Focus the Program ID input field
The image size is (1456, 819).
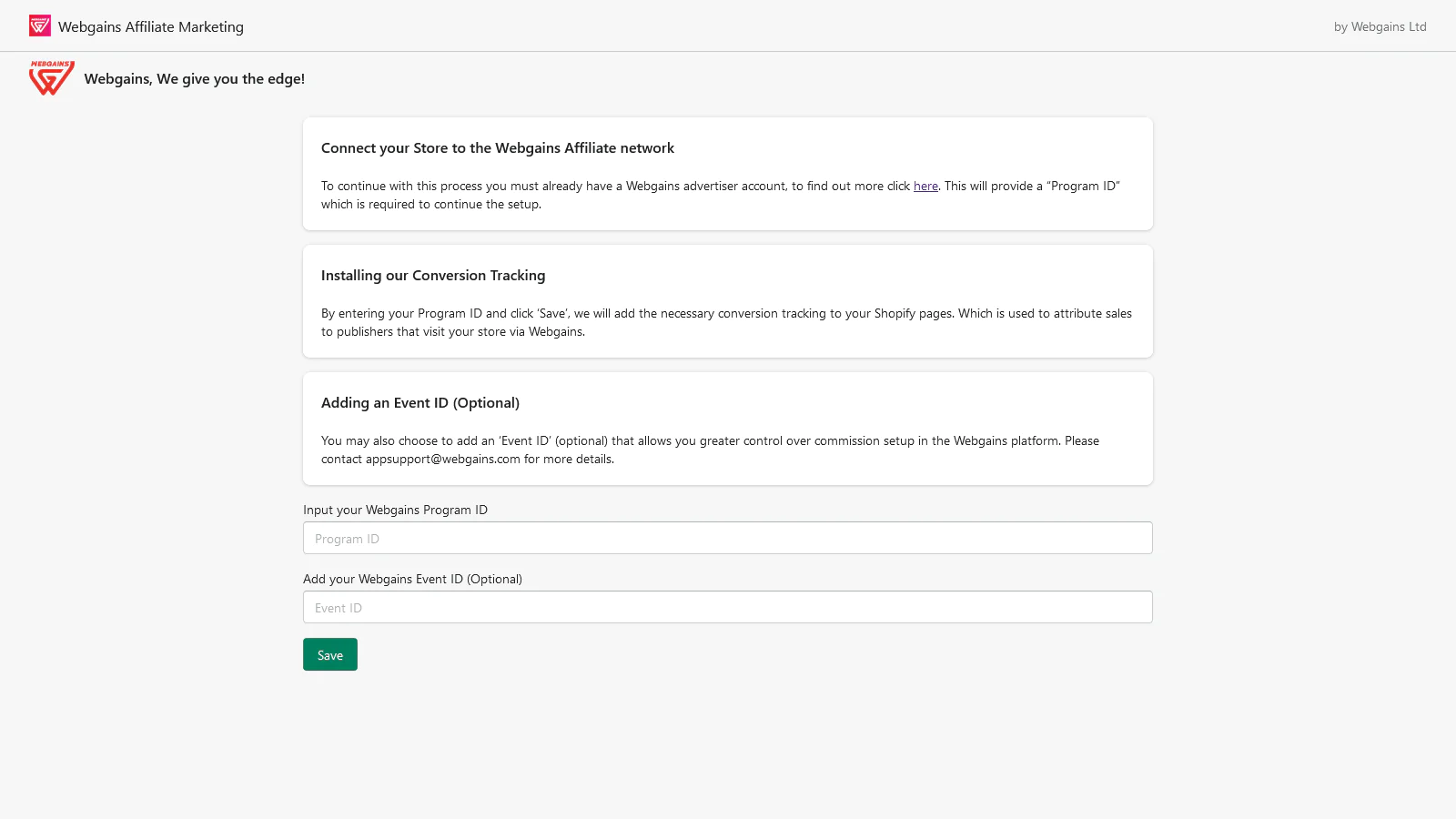point(727,538)
